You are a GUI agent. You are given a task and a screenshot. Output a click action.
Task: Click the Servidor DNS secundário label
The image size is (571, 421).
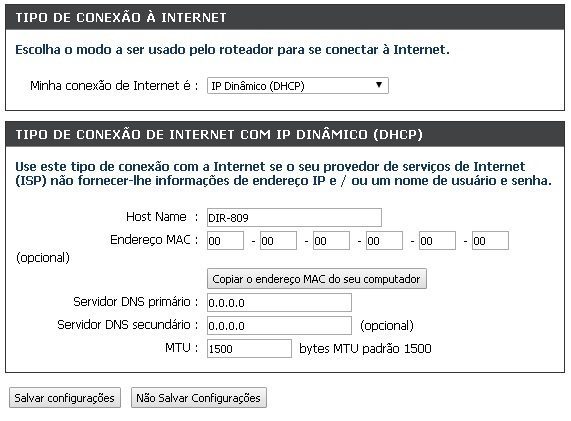coord(127,325)
